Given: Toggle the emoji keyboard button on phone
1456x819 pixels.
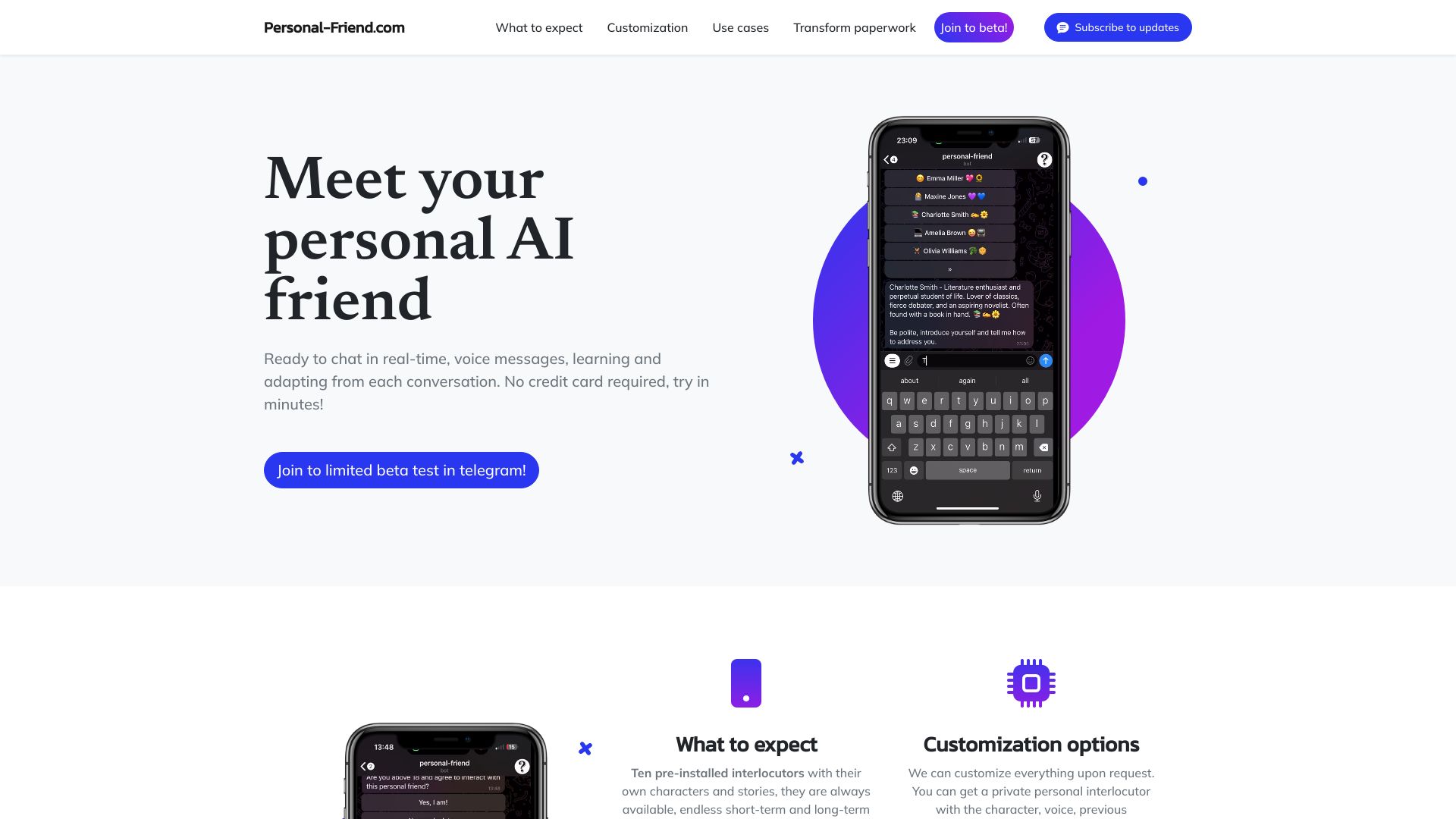Looking at the screenshot, I should [x=912, y=470].
